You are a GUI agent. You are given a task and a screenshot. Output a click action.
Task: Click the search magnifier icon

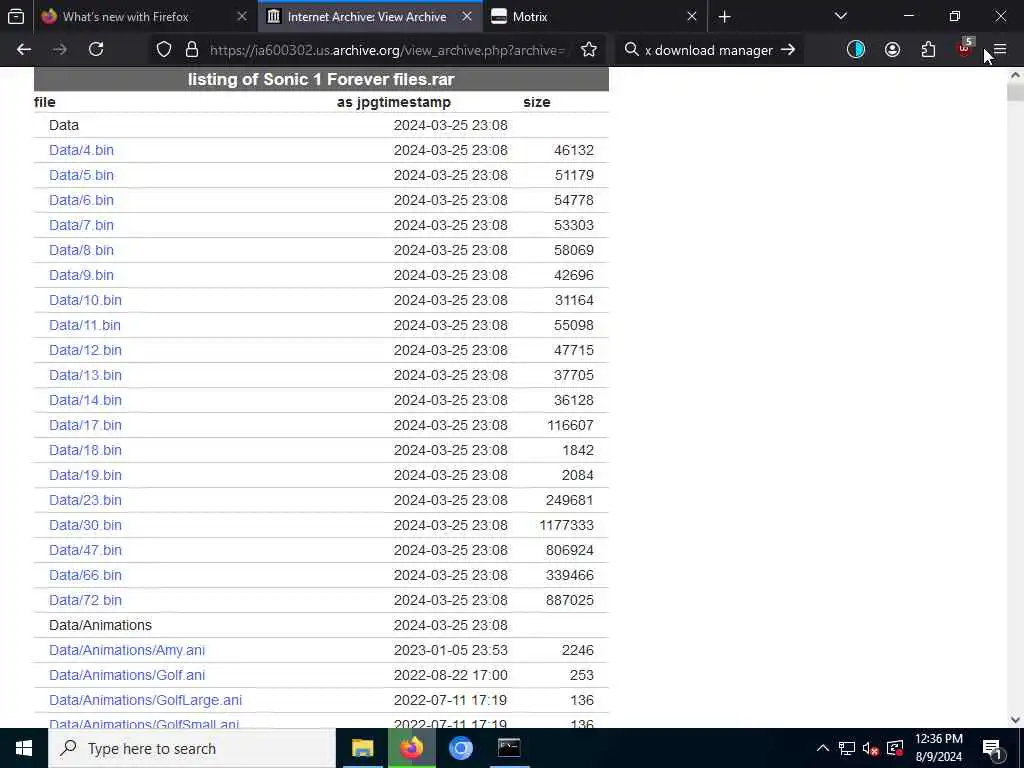click(632, 50)
